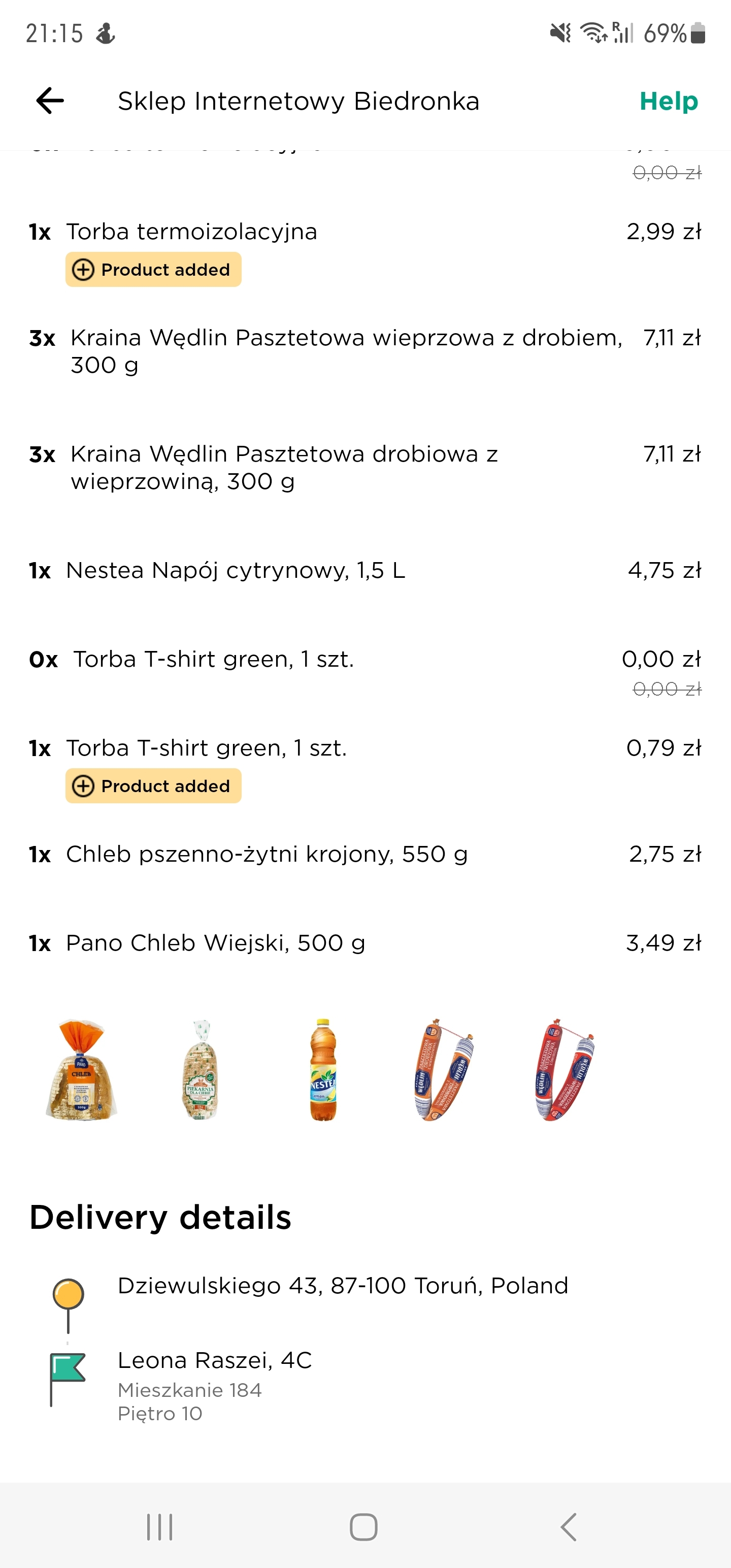Tap plus icon on Torba T-shirt badge

click(x=83, y=786)
